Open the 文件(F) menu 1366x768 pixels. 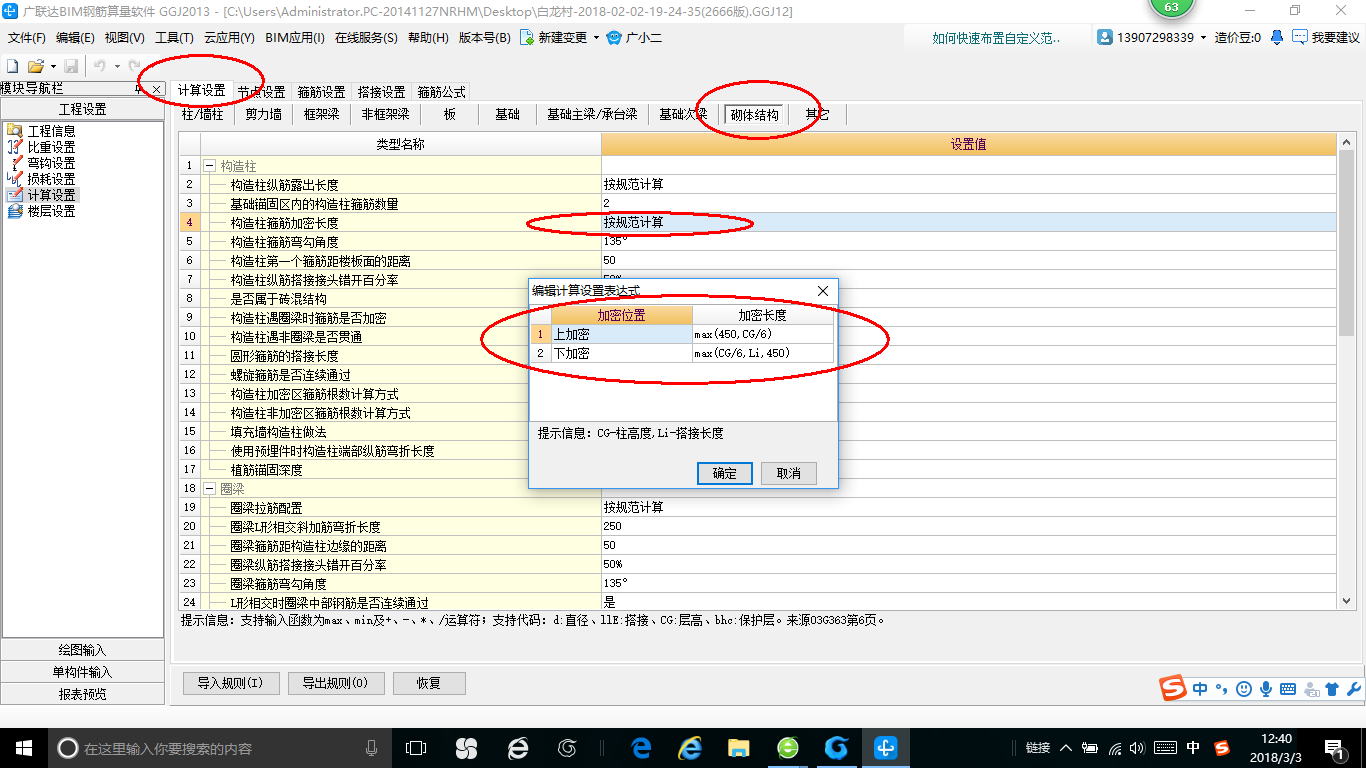pos(27,38)
